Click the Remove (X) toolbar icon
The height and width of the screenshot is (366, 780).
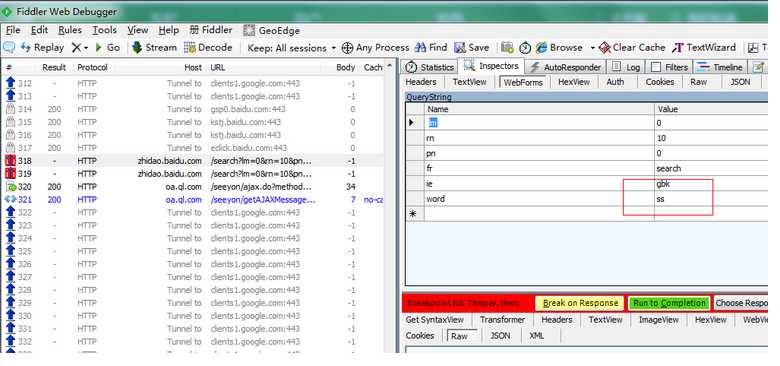[76, 48]
